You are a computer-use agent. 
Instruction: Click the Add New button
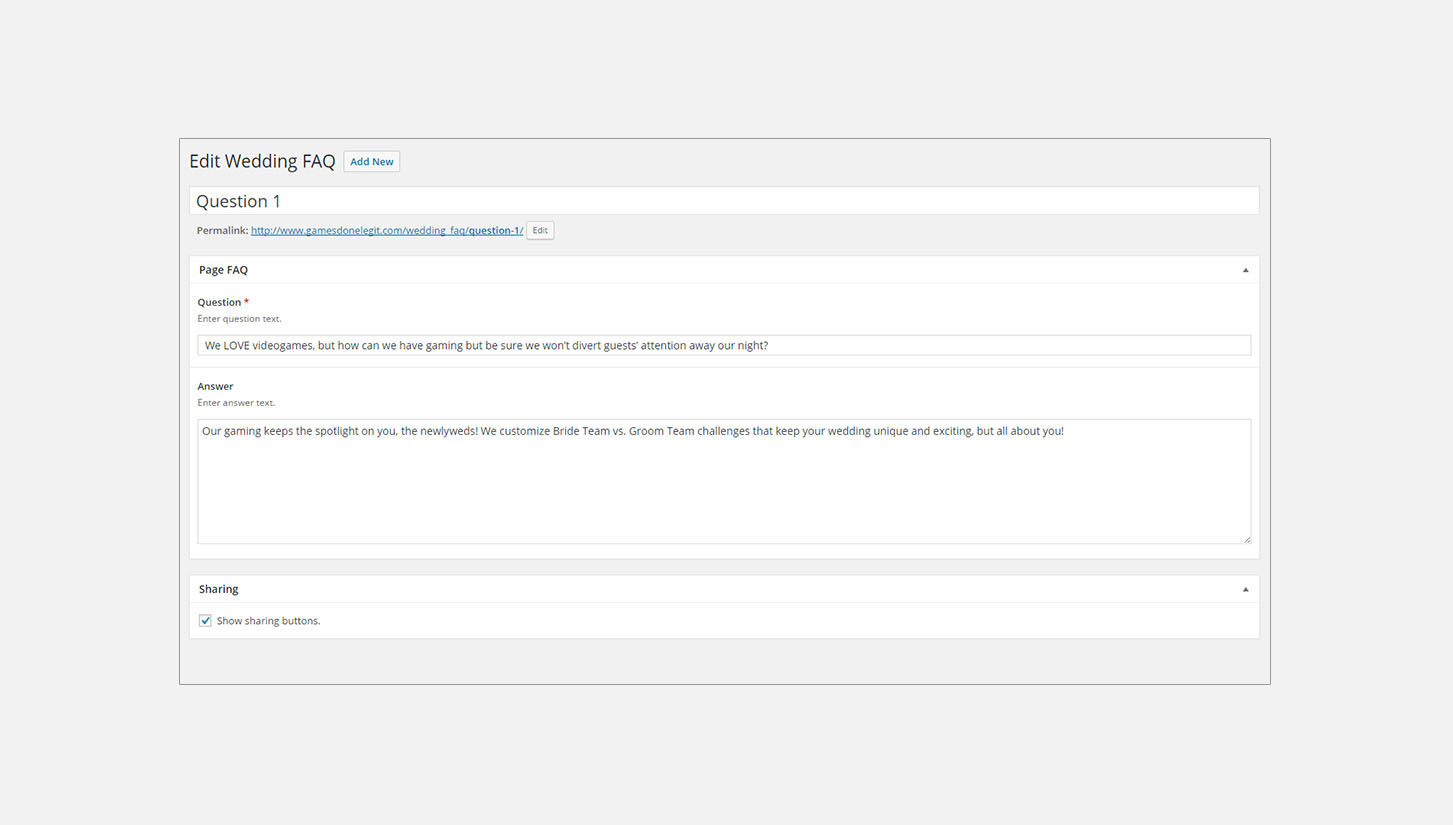coord(371,161)
